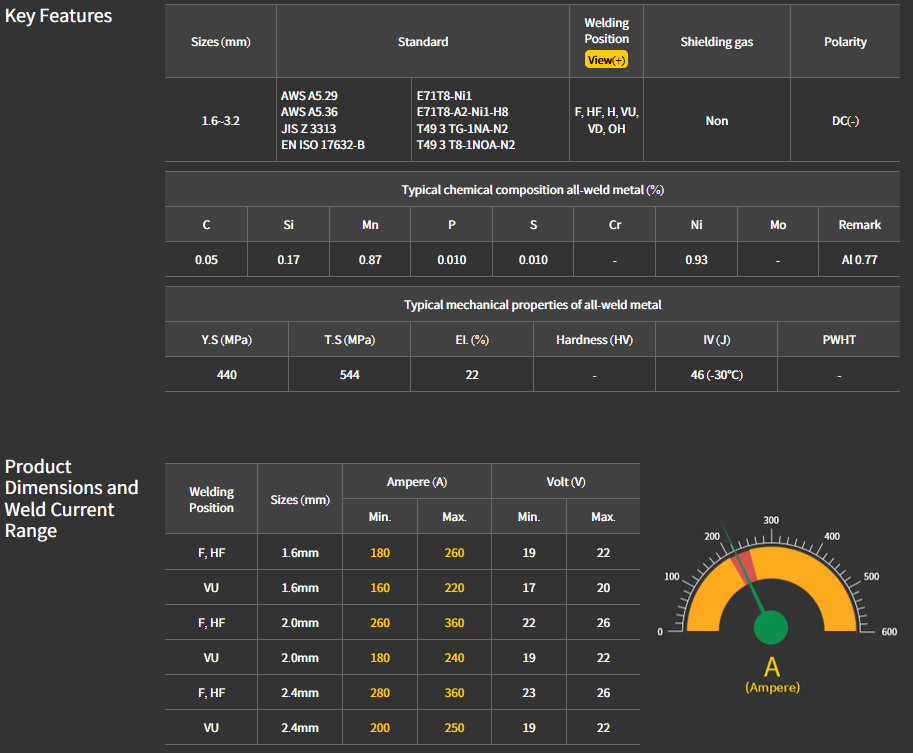Image resolution: width=913 pixels, height=753 pixels.
Task: Click the Ampere (A) column header
Action: [416, 482]
